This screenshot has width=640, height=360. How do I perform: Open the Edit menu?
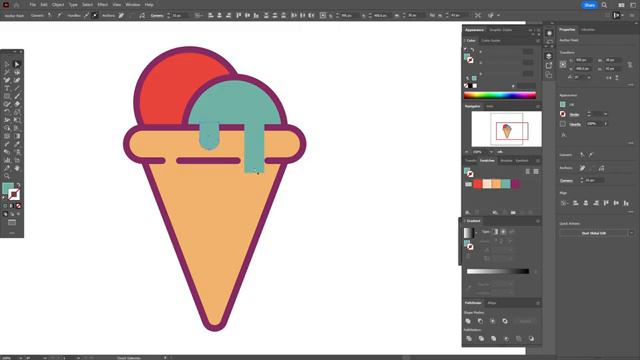point(44,4)
